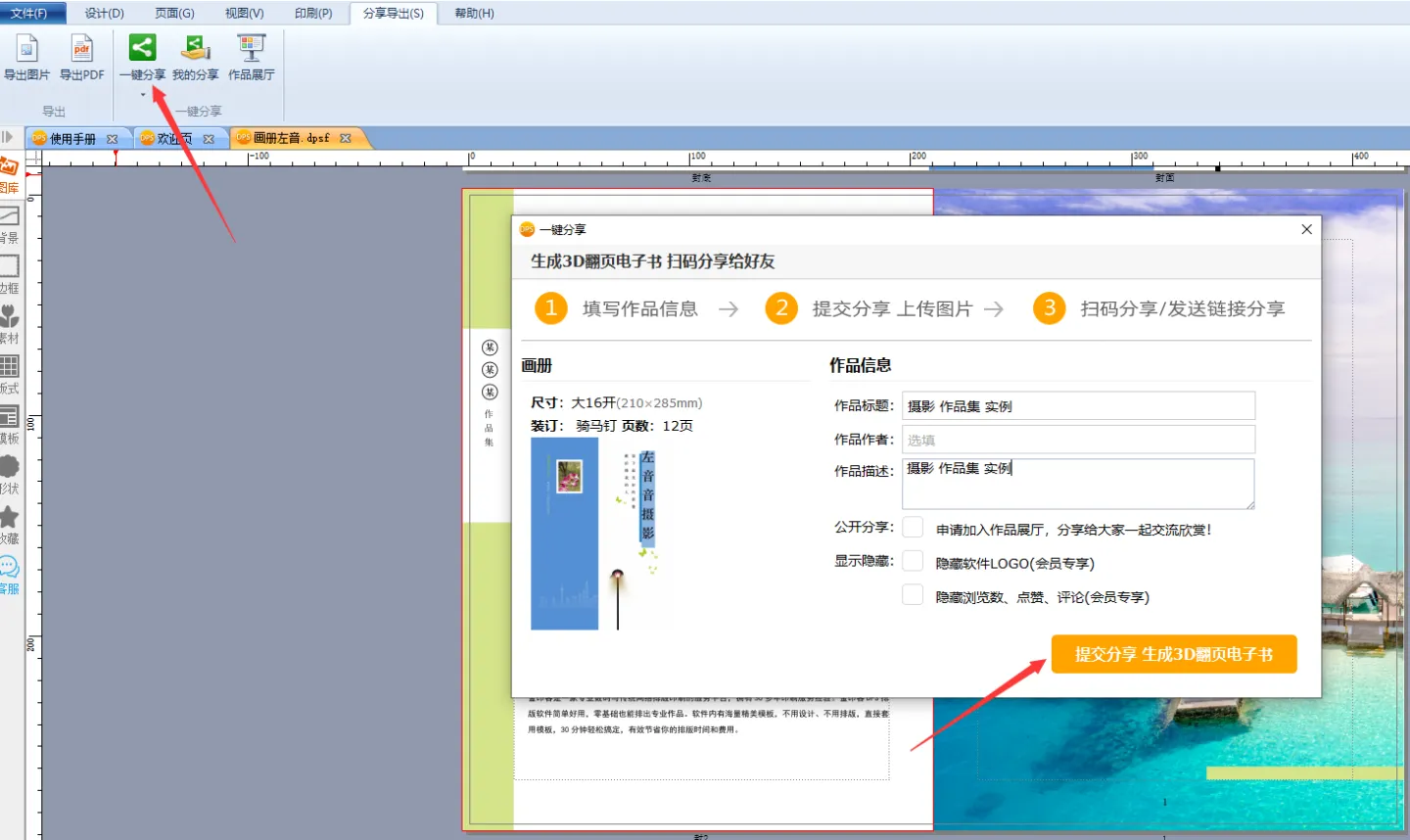
Task: Open the 版式 layout grid panel
Action: coord(10,367)
